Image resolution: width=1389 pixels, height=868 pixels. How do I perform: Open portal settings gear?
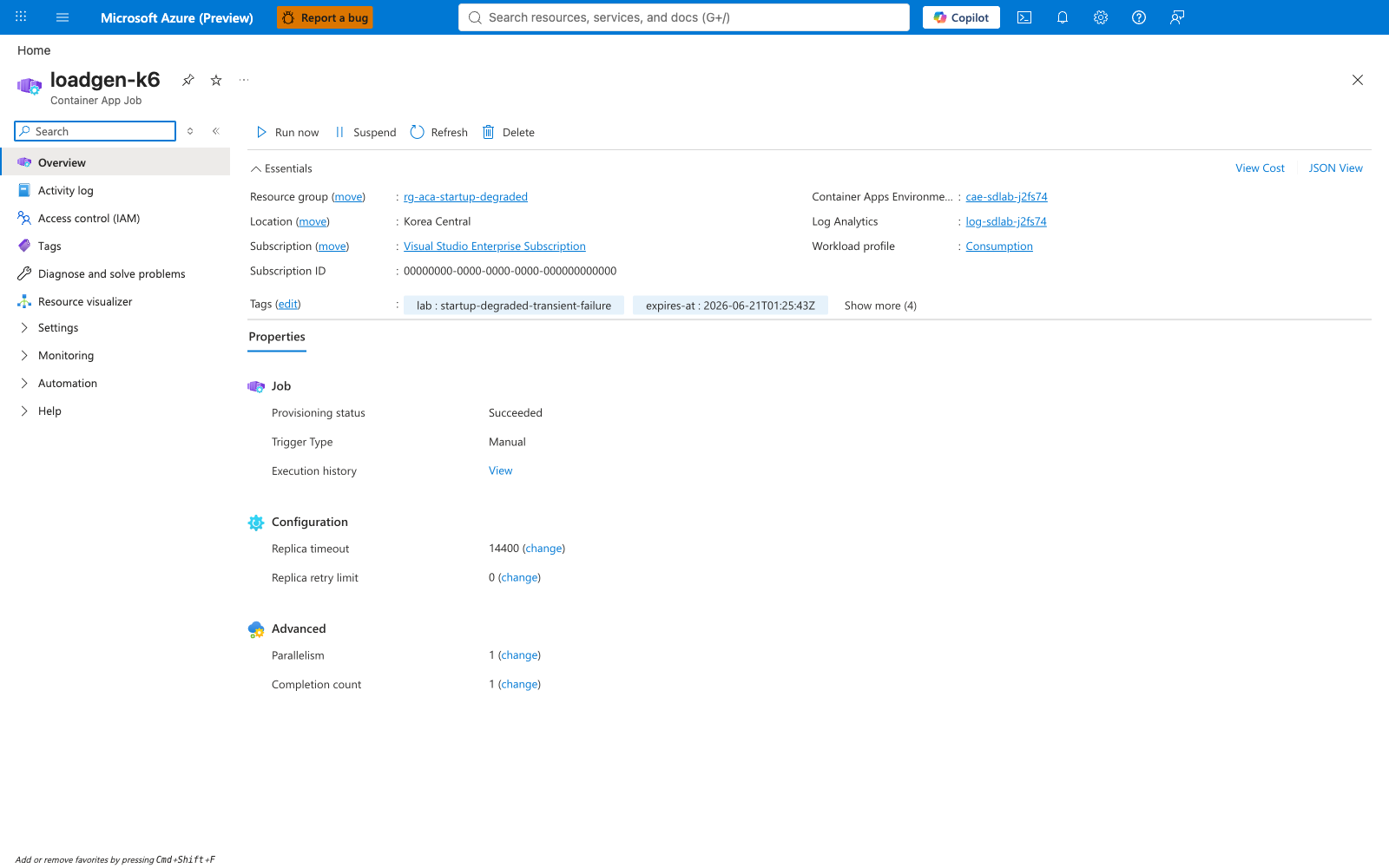(x=1101, y=17)
